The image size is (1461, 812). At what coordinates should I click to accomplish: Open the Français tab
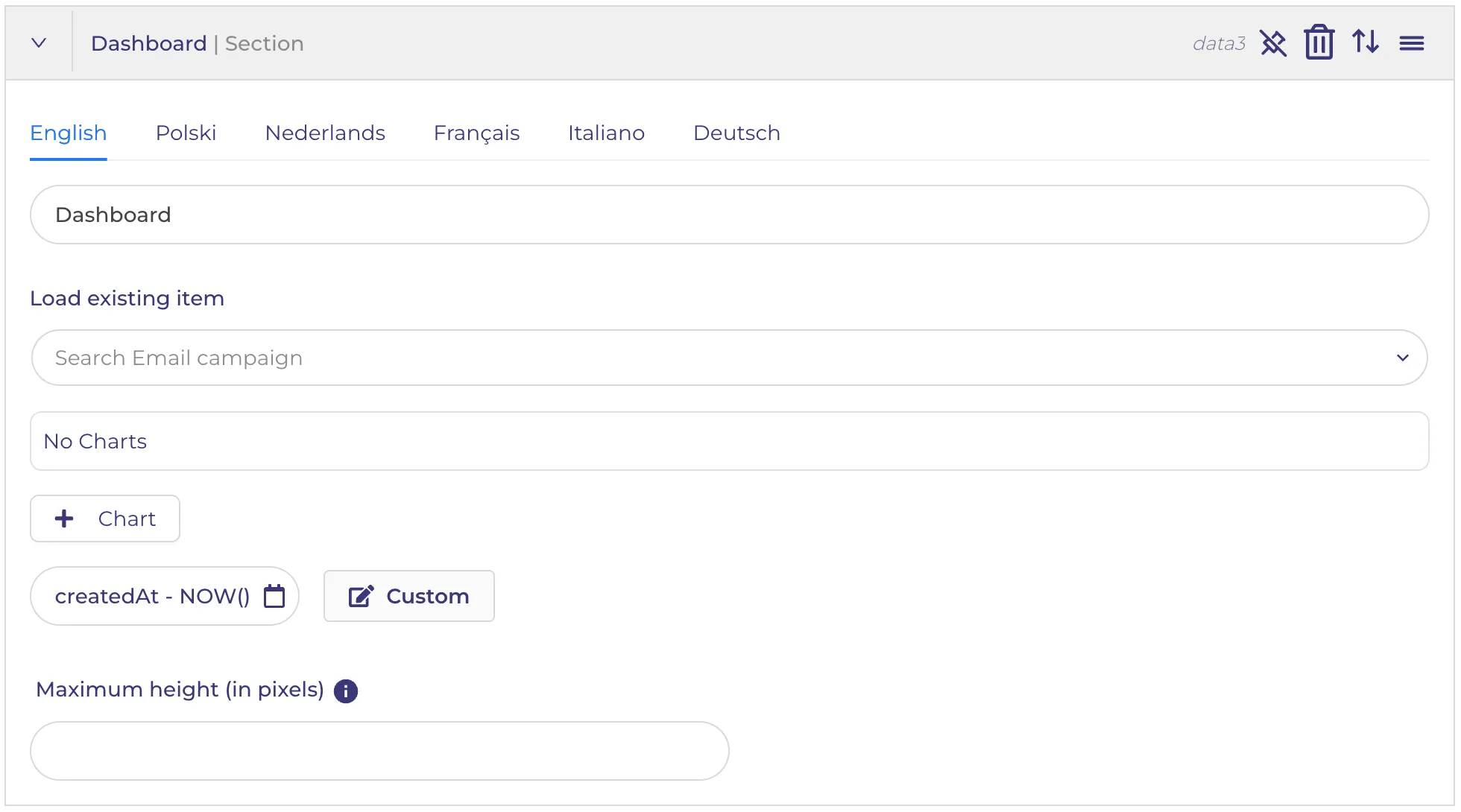[x=476, y=133]
